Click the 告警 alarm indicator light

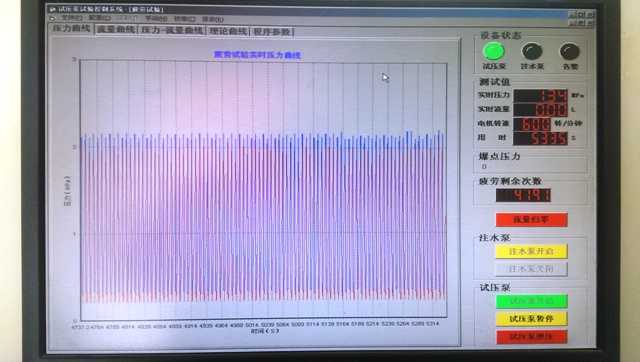coord(570,51)
